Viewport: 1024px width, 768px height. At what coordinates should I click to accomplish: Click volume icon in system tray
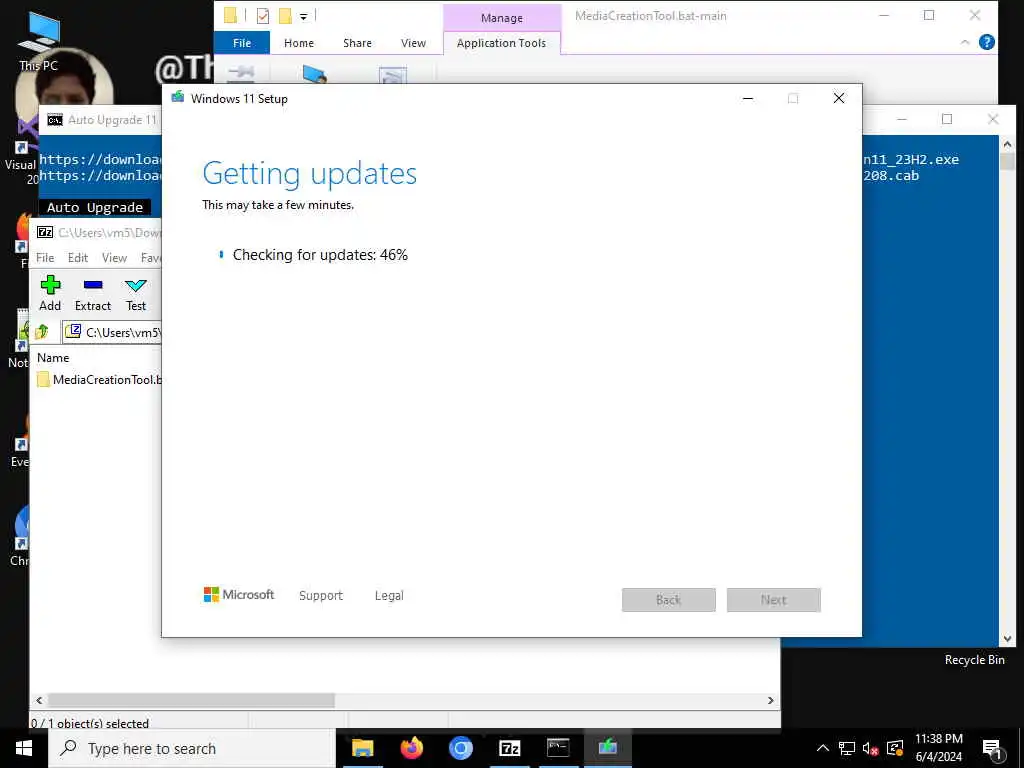click(x=870, y=748)
